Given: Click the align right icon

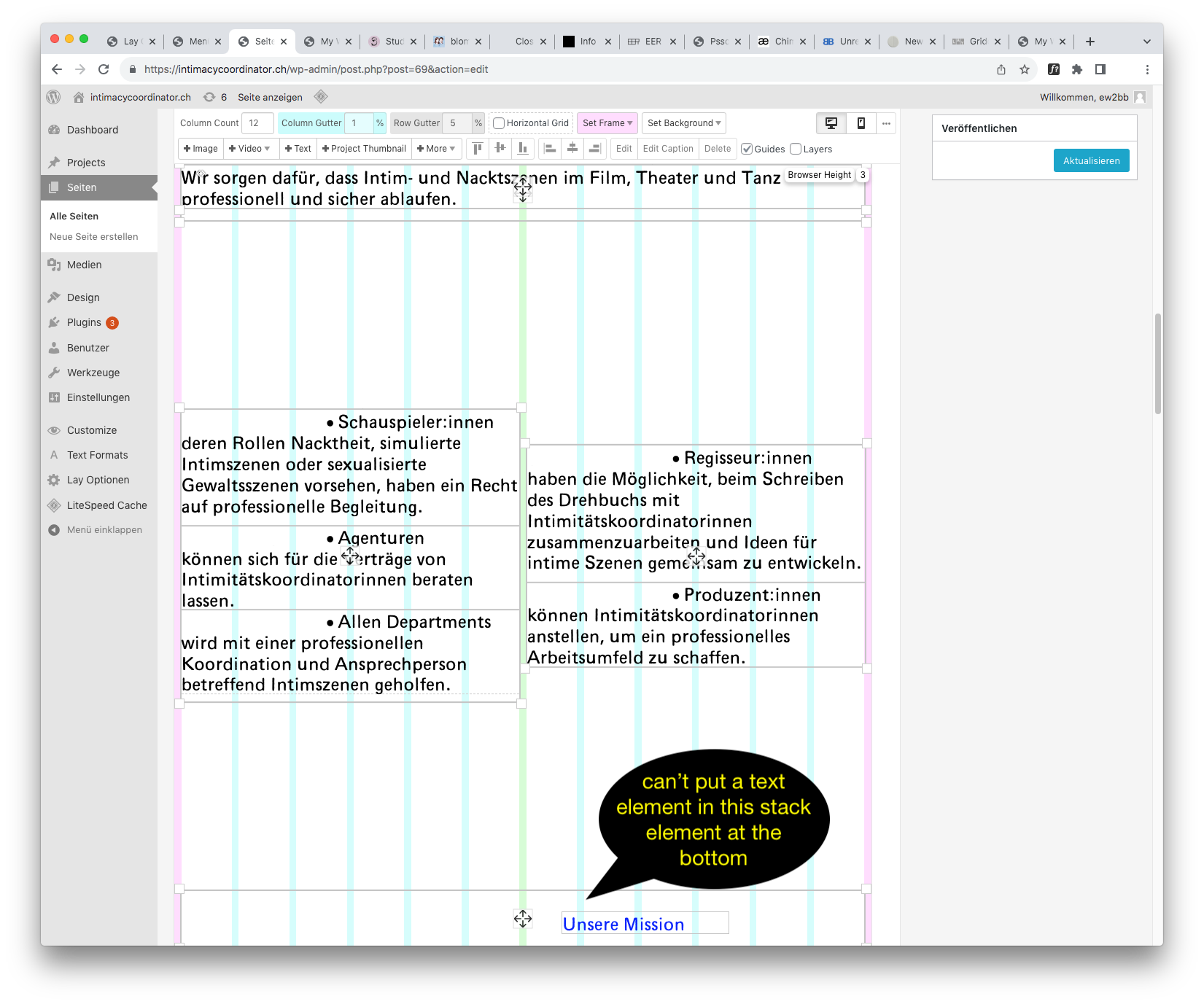Looking at the screenshot, I should click(x=594, y=149).
